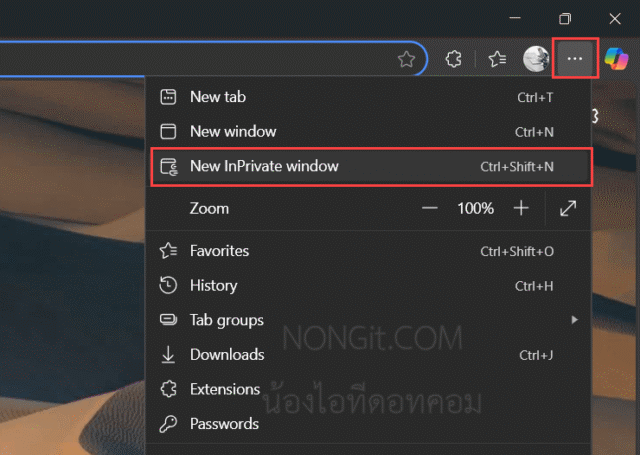The image size is (640, 455).
Task: Open Settings and more ellipsis menu
Action: click(575, 58)
